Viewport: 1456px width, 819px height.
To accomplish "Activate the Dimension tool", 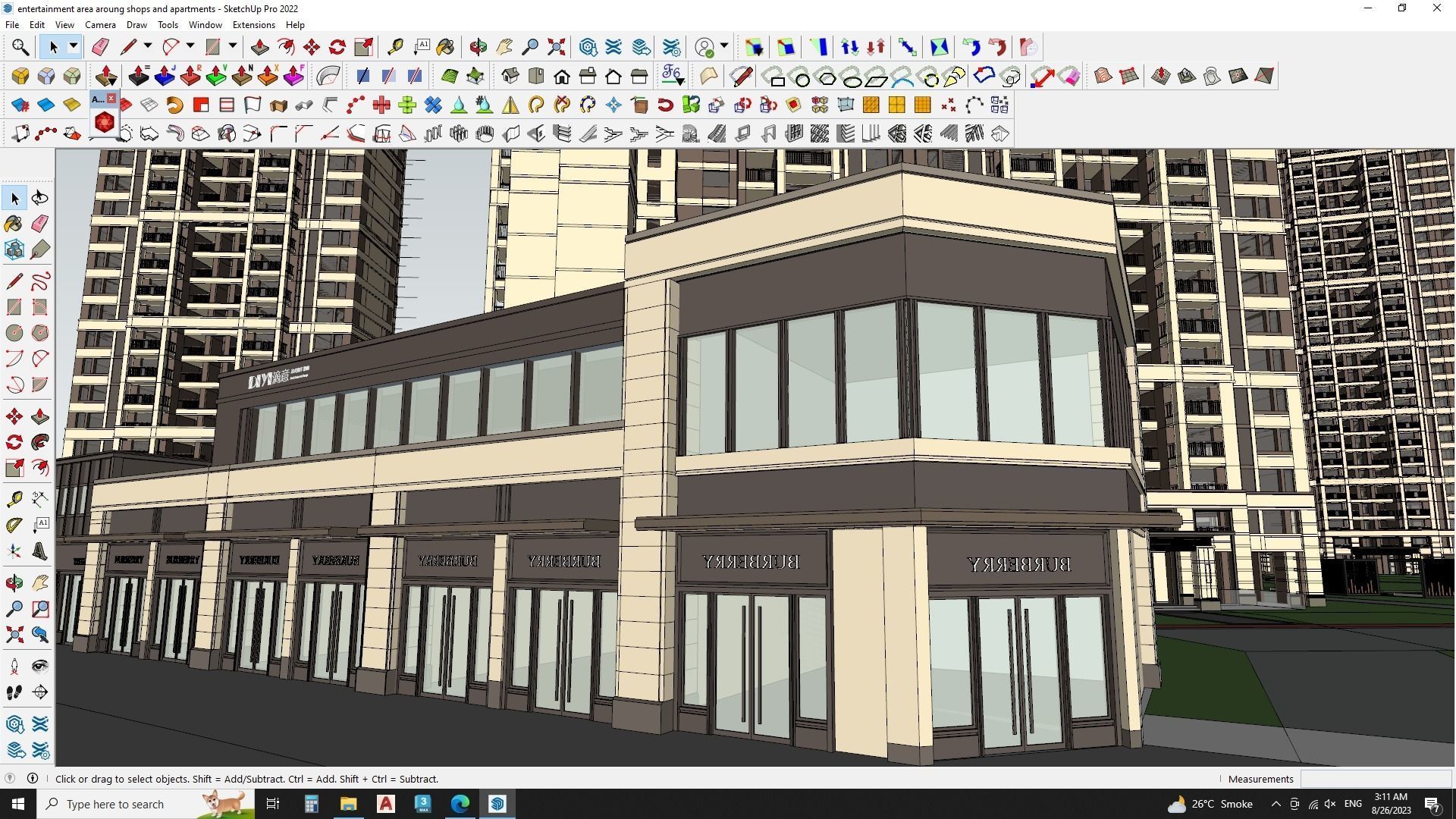I will pyautogui.click(x=40, y=498).
